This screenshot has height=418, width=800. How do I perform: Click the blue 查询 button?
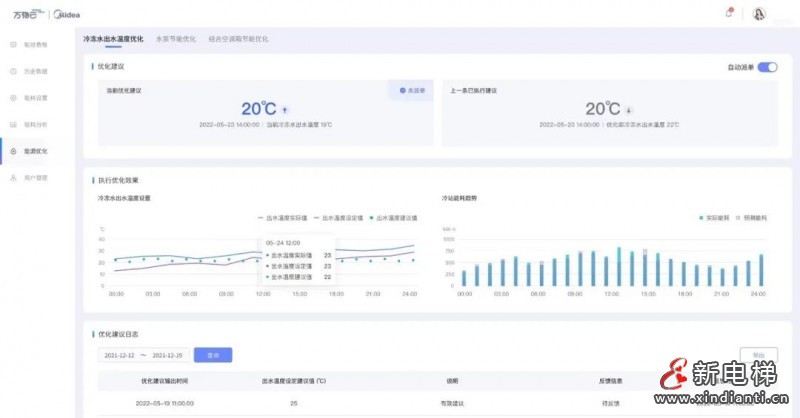(x=212, y=354)
